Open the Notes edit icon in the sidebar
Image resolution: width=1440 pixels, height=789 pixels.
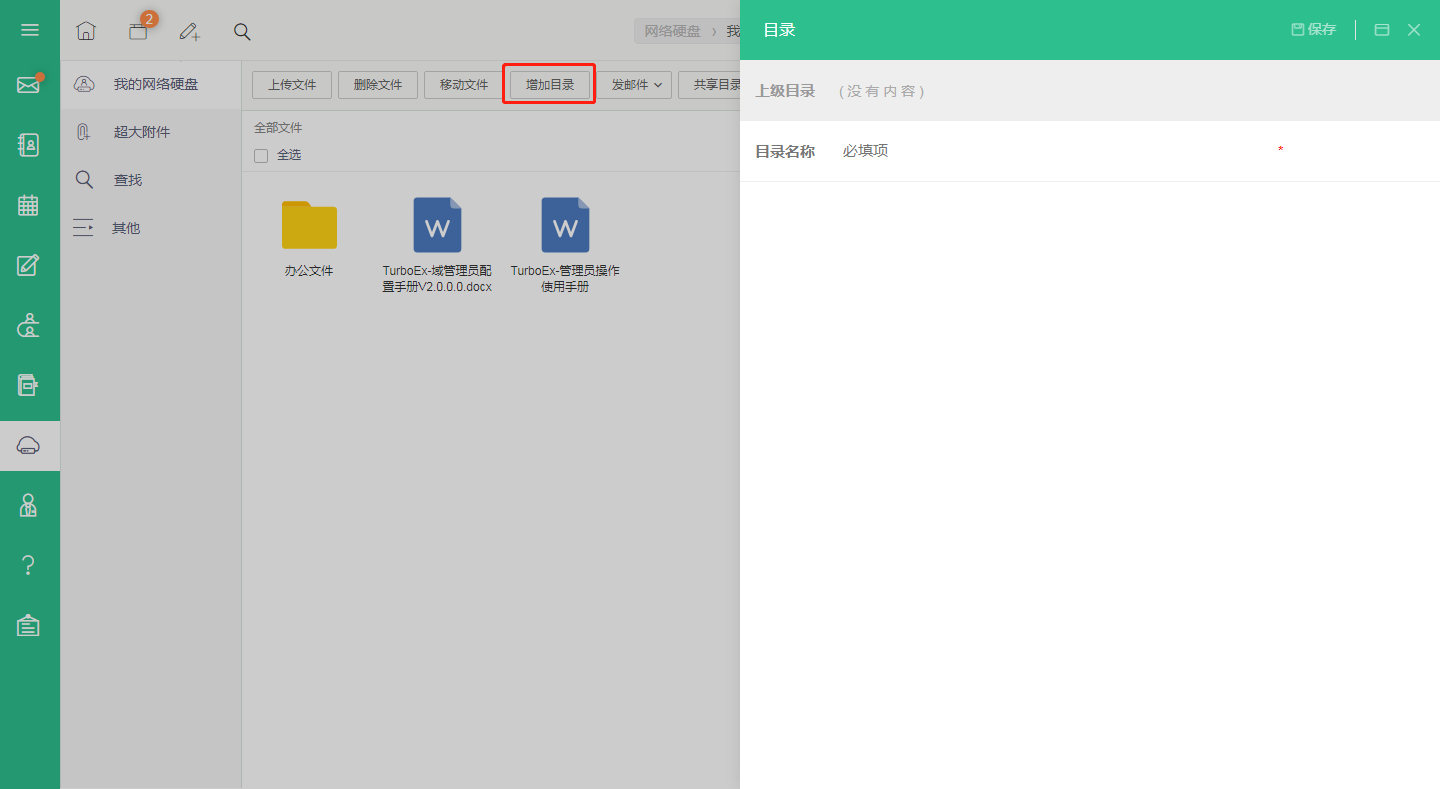point(29,265)
